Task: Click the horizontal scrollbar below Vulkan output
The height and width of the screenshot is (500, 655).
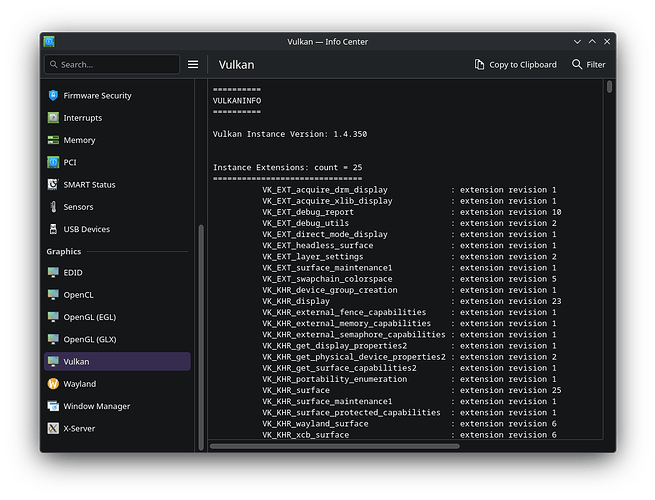Action: coord(335,446)
